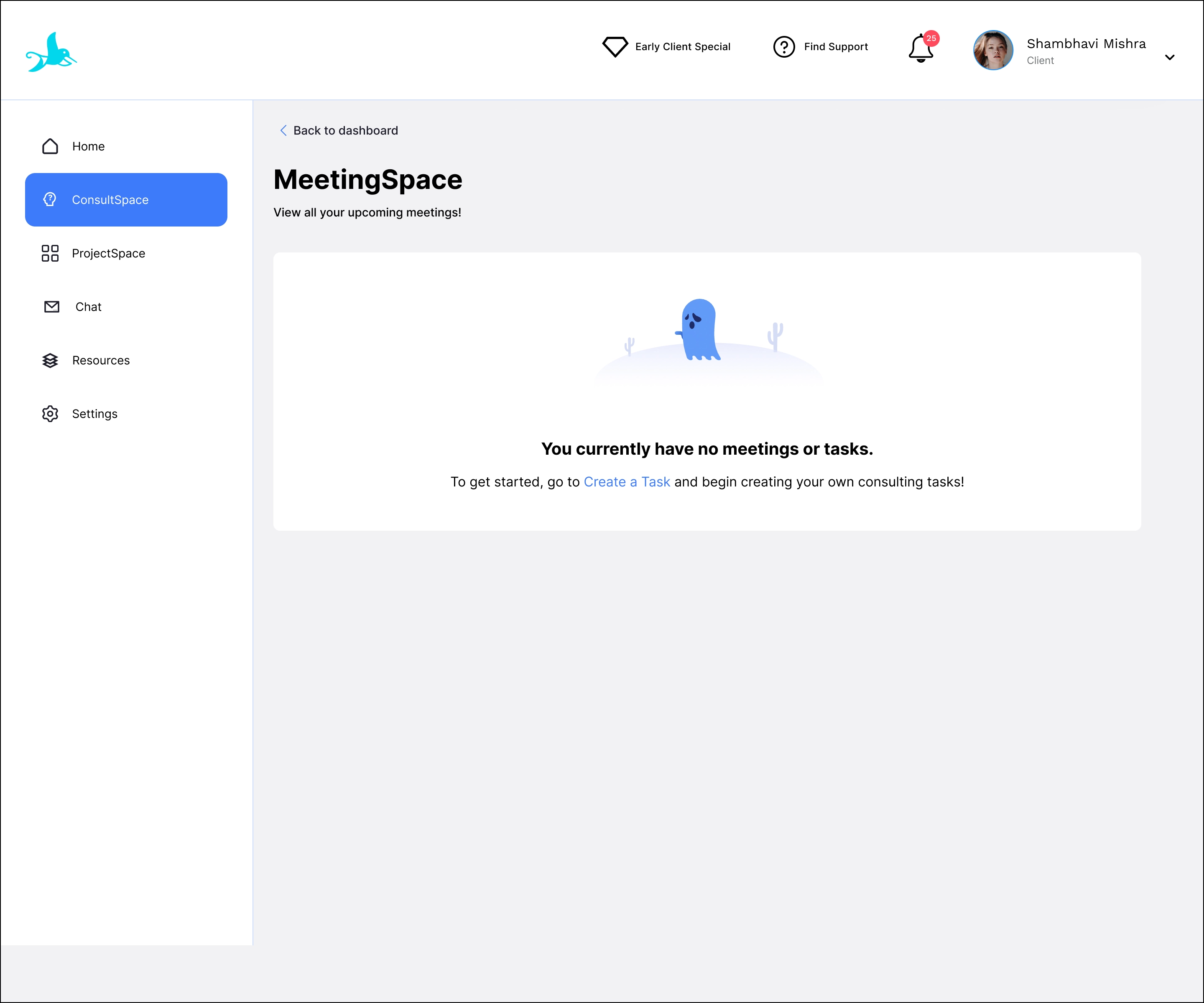Image resolution: width=1204 pixels, height=1003 pixels.
Task: Click the Find Support question mark icon
Action: [x=784, y=46]
